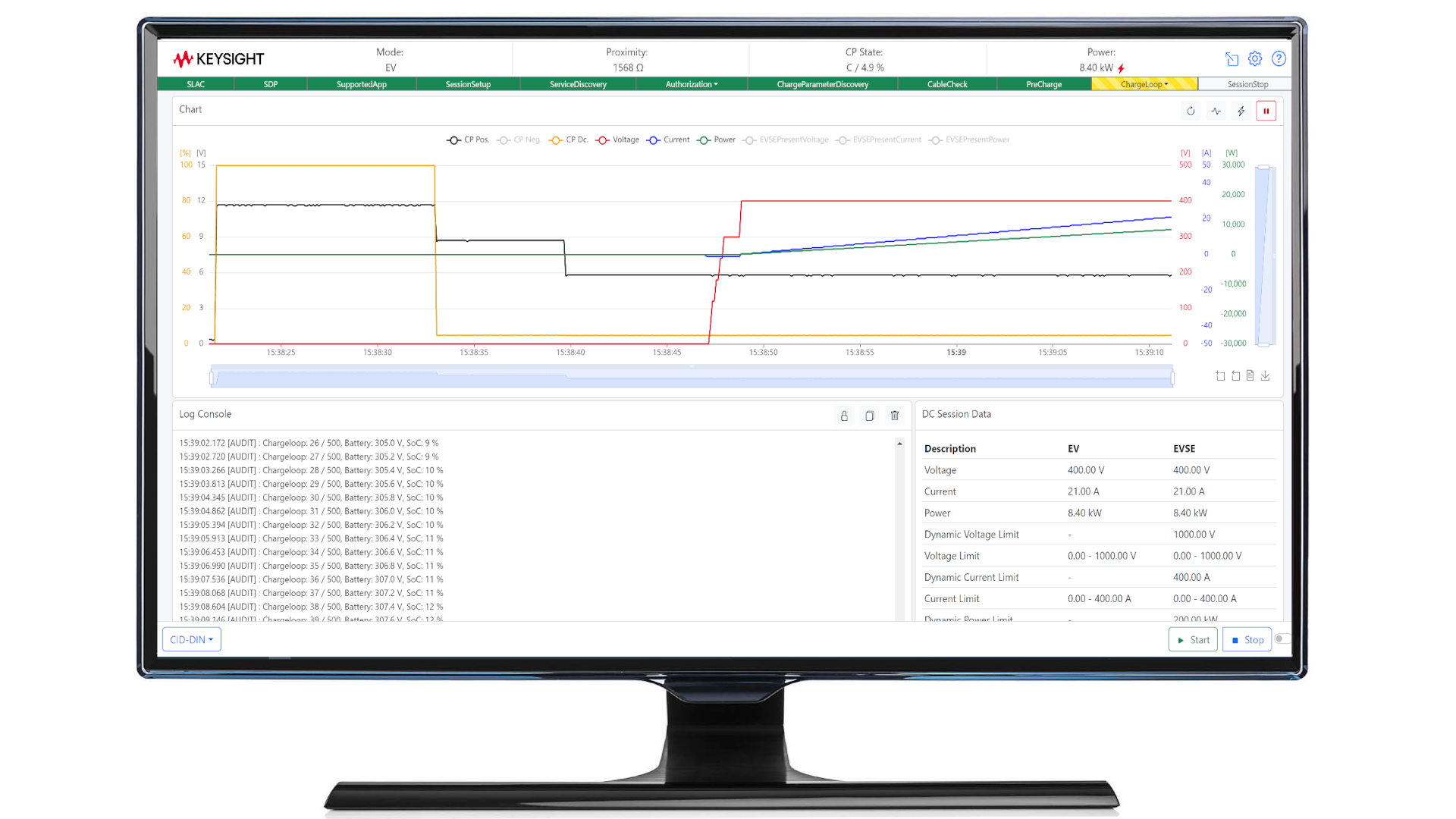This screenshot has width=1456, height=819.
Task: Click the lightning bolt chart icon
Action: pyautogui.click(x=1241, y=111)
